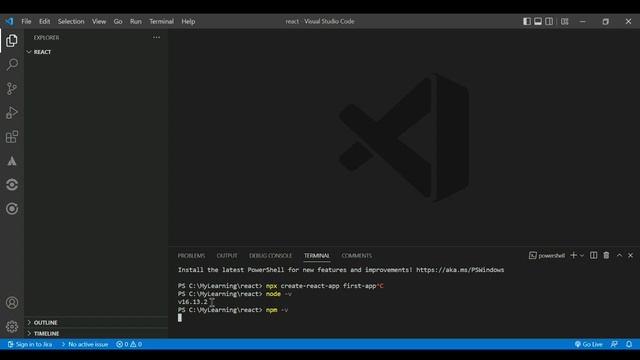Switch to the OUTPUT tab

click(x=227, y=256)
